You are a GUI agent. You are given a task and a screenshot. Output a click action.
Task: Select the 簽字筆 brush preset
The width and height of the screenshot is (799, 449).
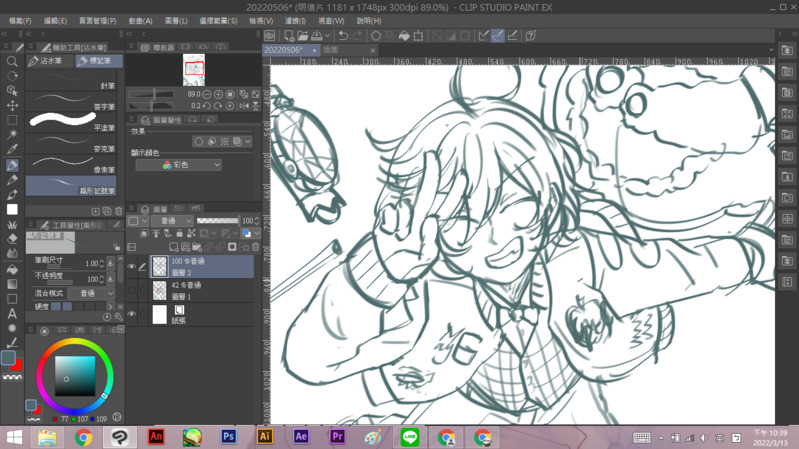(x=71, y=101)
